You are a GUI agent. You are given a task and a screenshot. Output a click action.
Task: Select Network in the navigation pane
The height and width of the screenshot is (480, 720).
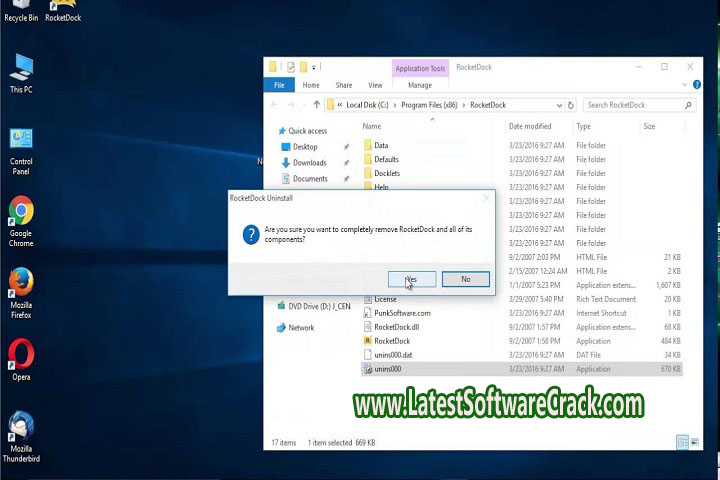tap(296, 328)
